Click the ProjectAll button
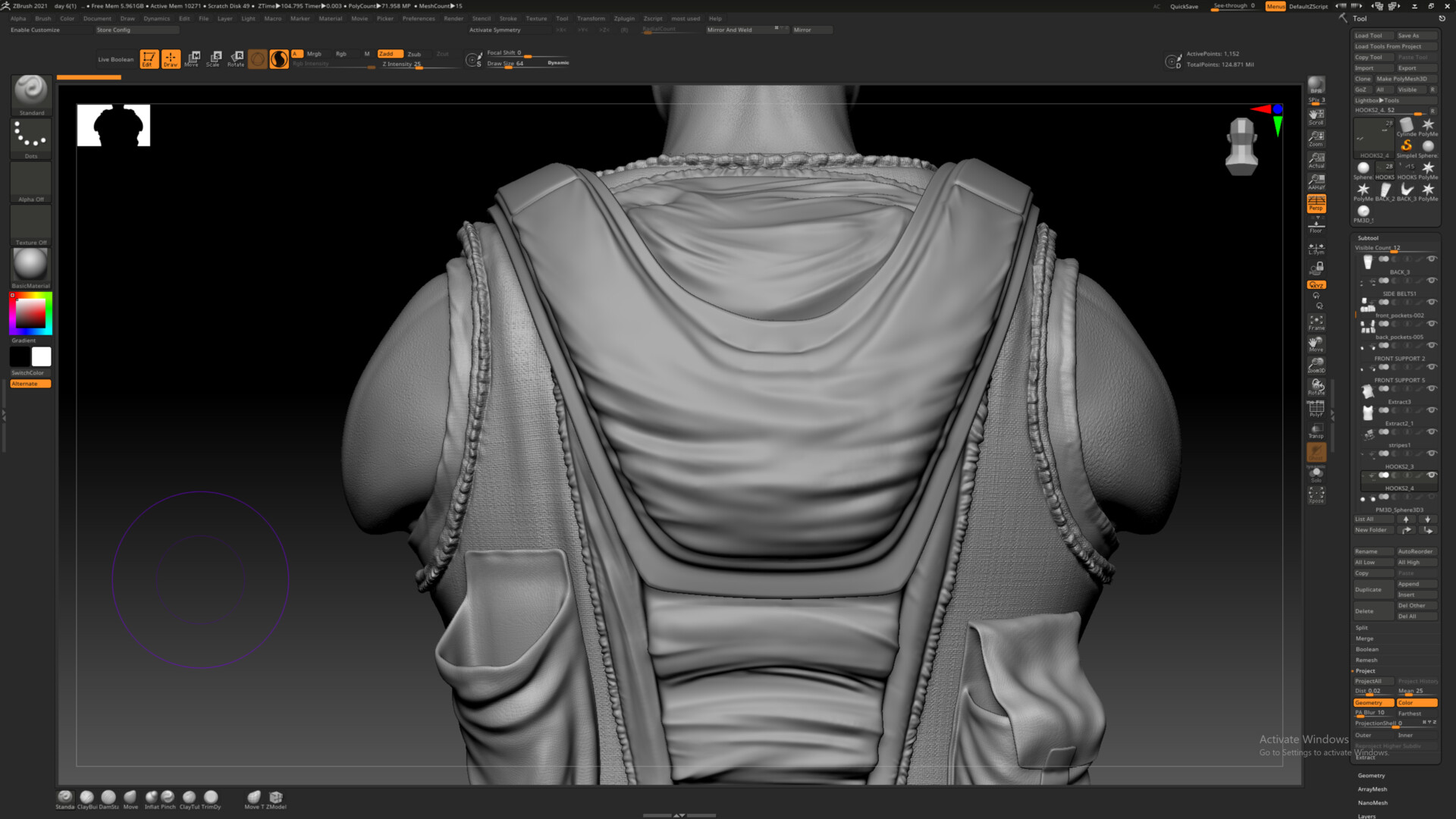Screen dimensions: 1456x819 pyautogui.click(x=1369, y=681)
